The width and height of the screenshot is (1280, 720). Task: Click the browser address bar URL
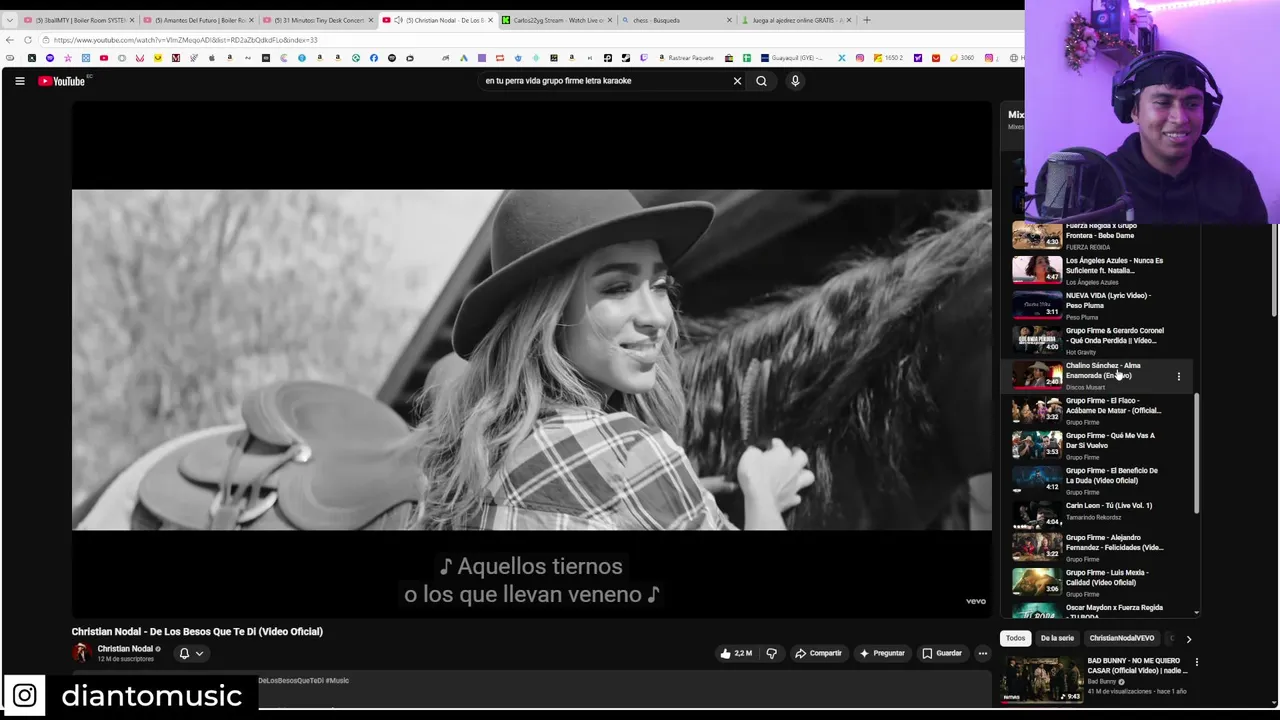click(185, 40)
